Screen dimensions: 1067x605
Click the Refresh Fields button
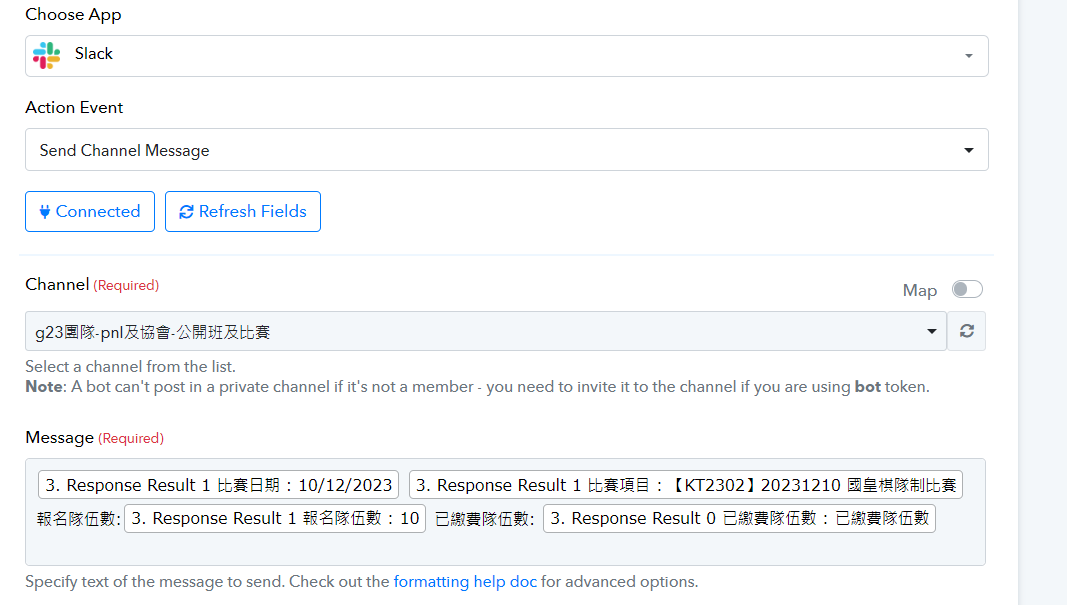[x=243, y=212]
